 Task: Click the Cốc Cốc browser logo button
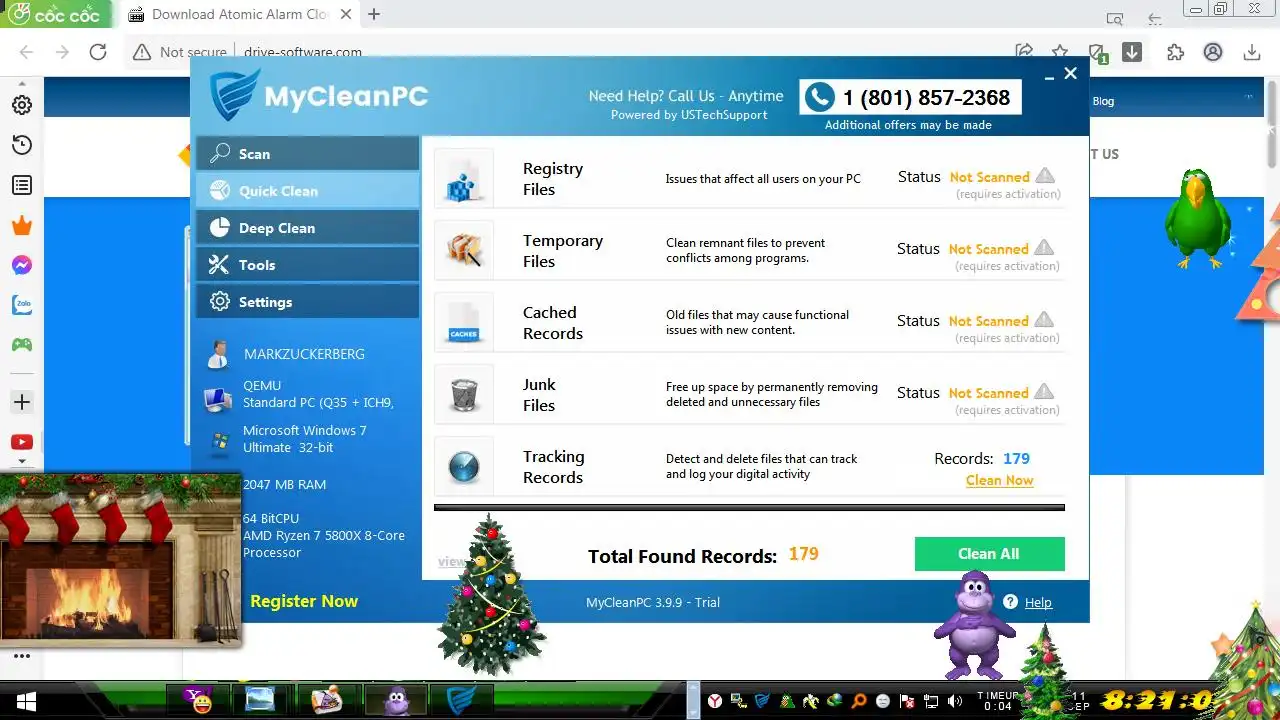(55, 14)
